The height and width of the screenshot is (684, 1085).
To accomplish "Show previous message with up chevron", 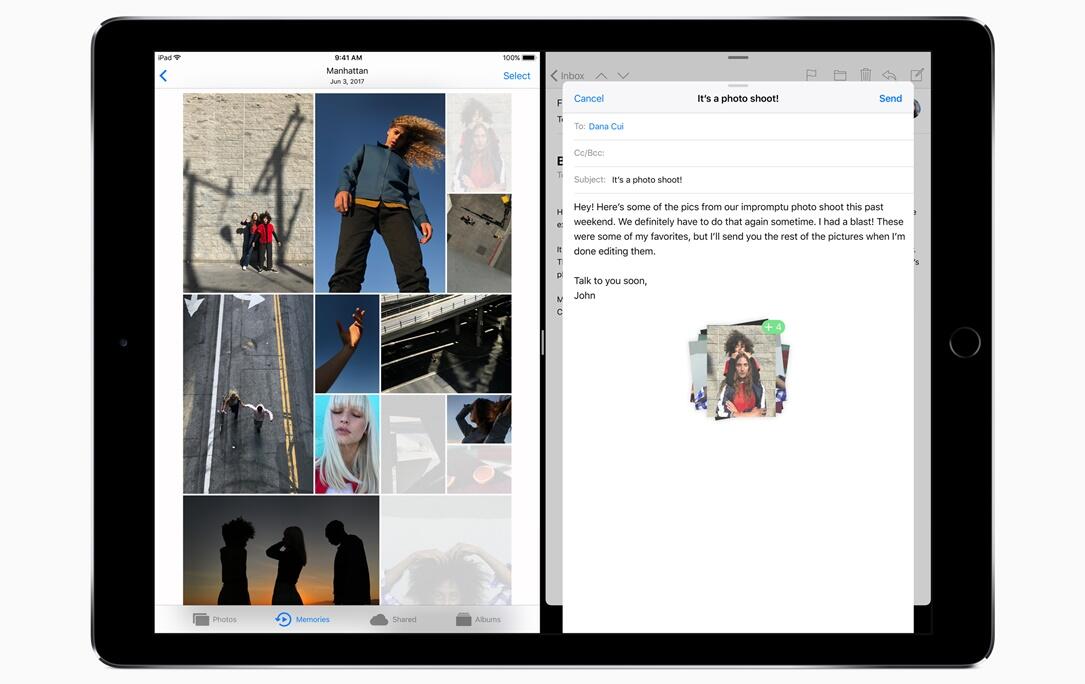I will [x=601, y=76].
